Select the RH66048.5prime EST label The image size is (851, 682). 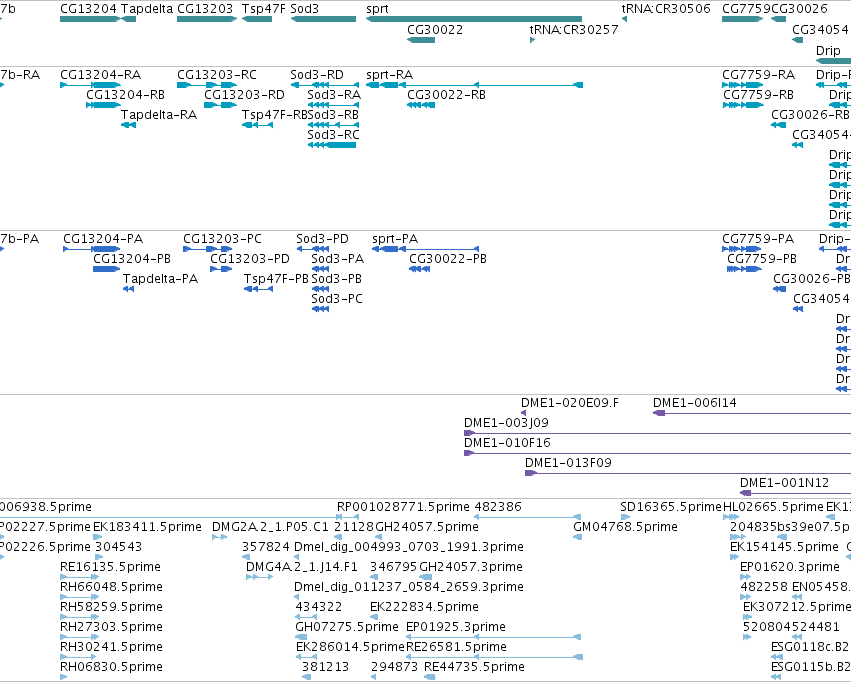(x=111, y=587)
